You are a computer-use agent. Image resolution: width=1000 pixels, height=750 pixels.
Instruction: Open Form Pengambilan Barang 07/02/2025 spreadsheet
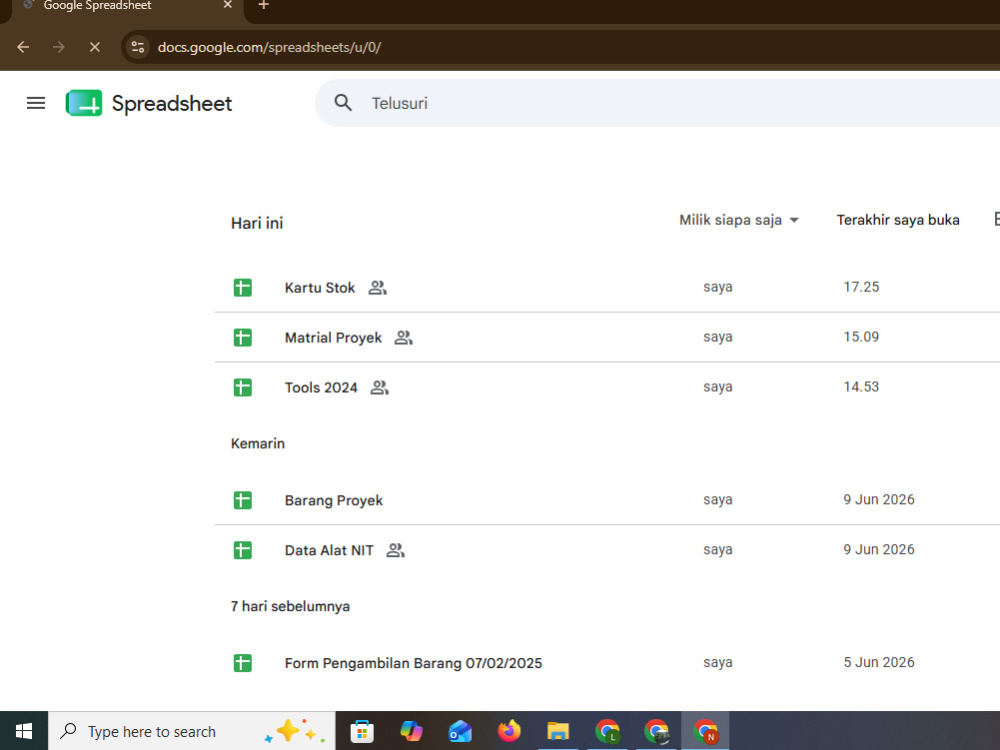click(413, 663)
